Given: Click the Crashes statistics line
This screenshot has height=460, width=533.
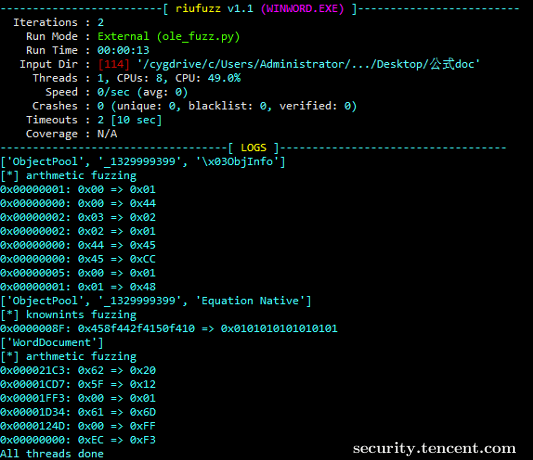Looking at the screenshot, I should tap(194, 106).
